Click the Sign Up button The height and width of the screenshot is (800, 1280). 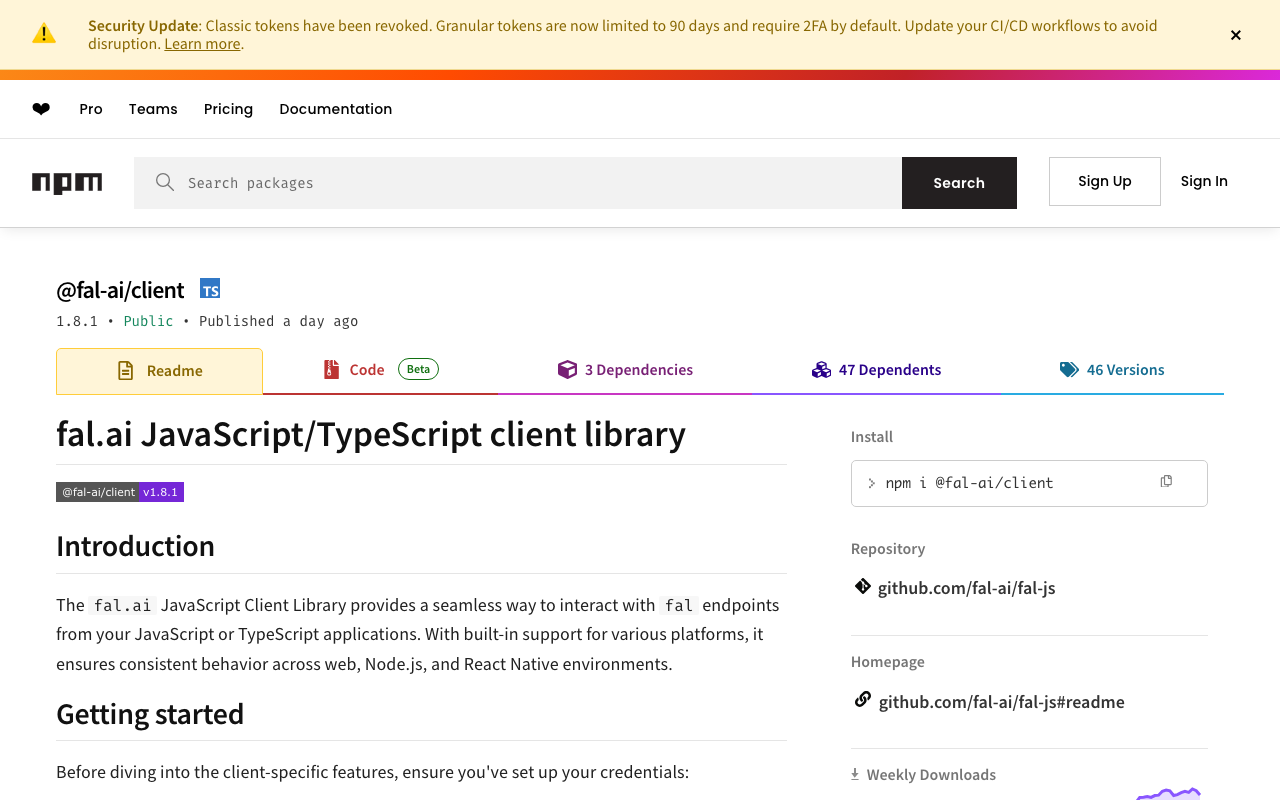coord(1104,181)
